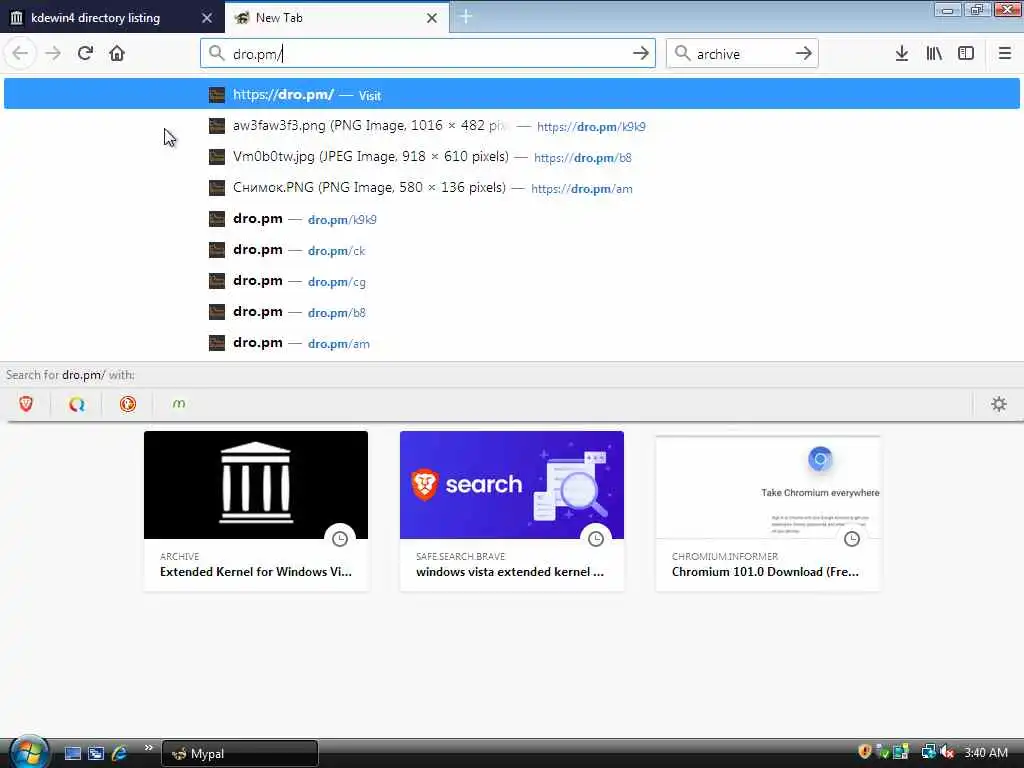The height and width of the screenshot is (768, 1024).
Task: Choose dro.pm/ck suggestion
Action: tap(511, 250)
